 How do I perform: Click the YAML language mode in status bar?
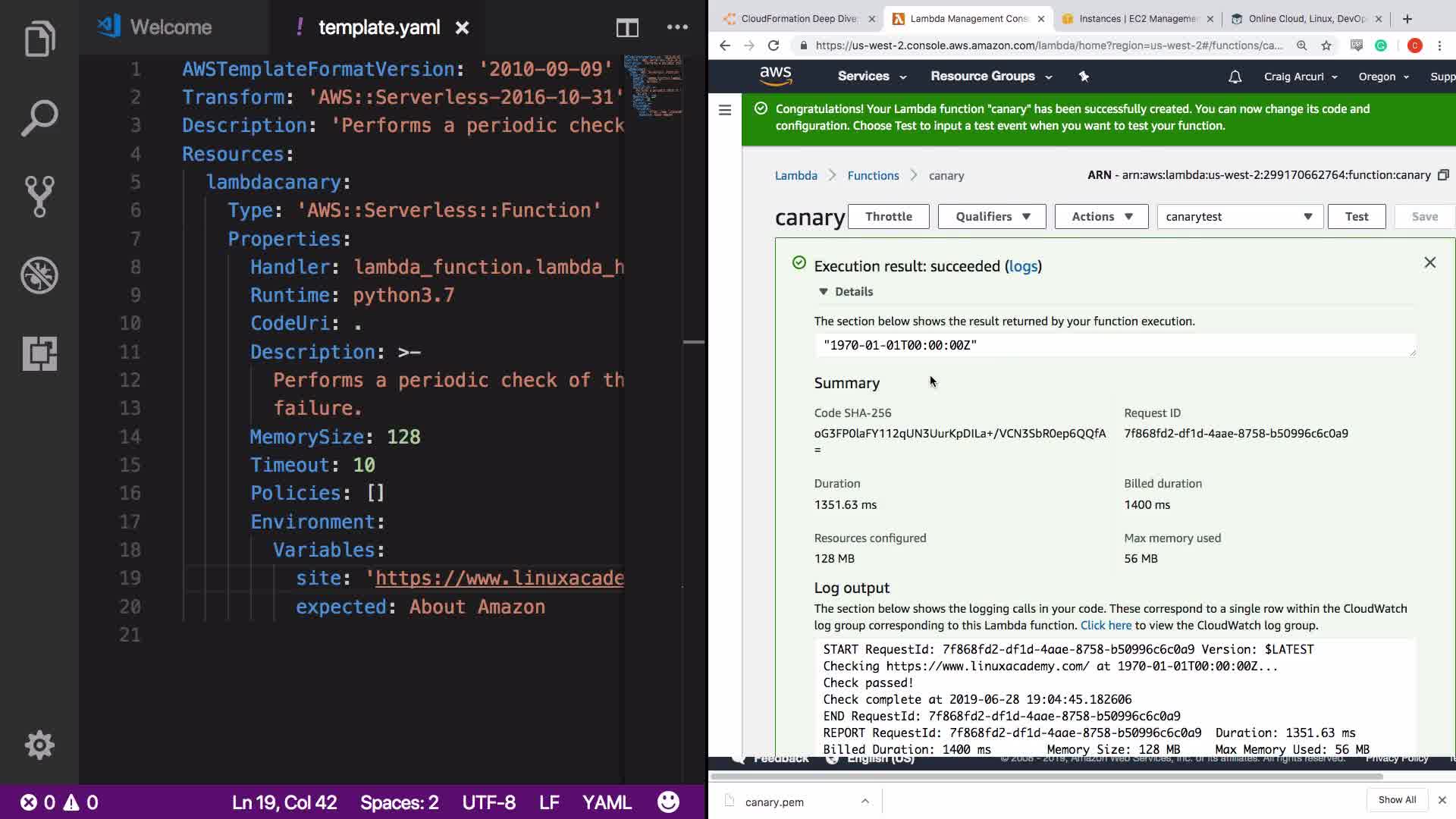point(607,802)
